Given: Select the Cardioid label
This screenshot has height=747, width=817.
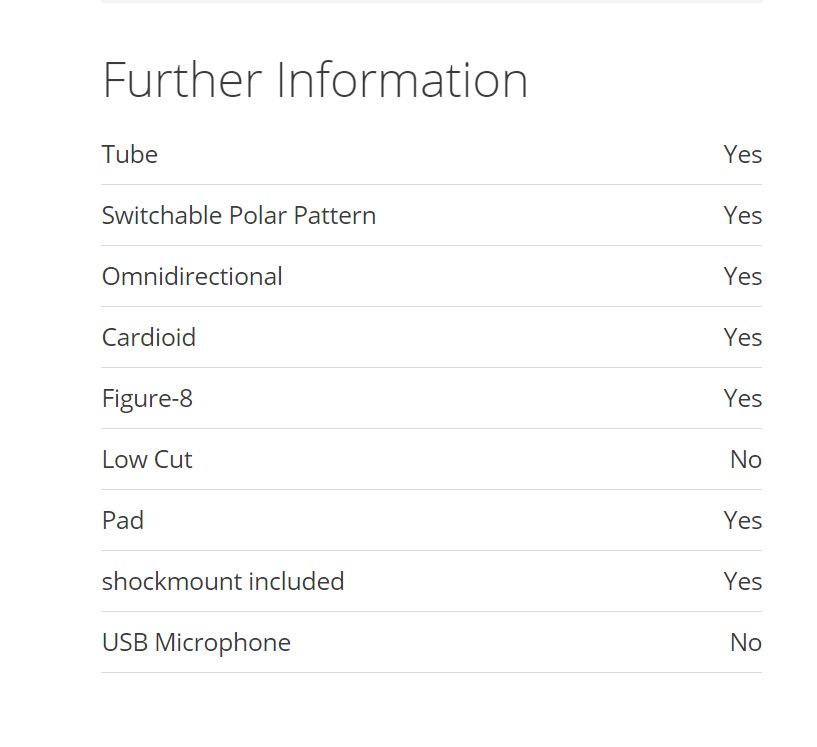Looking at the screenshot, I should click(x=149, y=337).
